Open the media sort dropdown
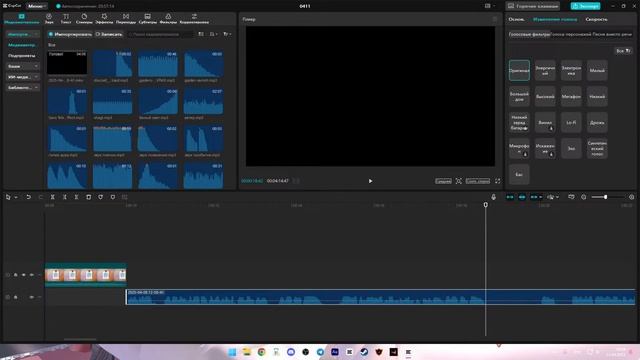640x360 pixels. pyautogui.click(x=213, y=34)
